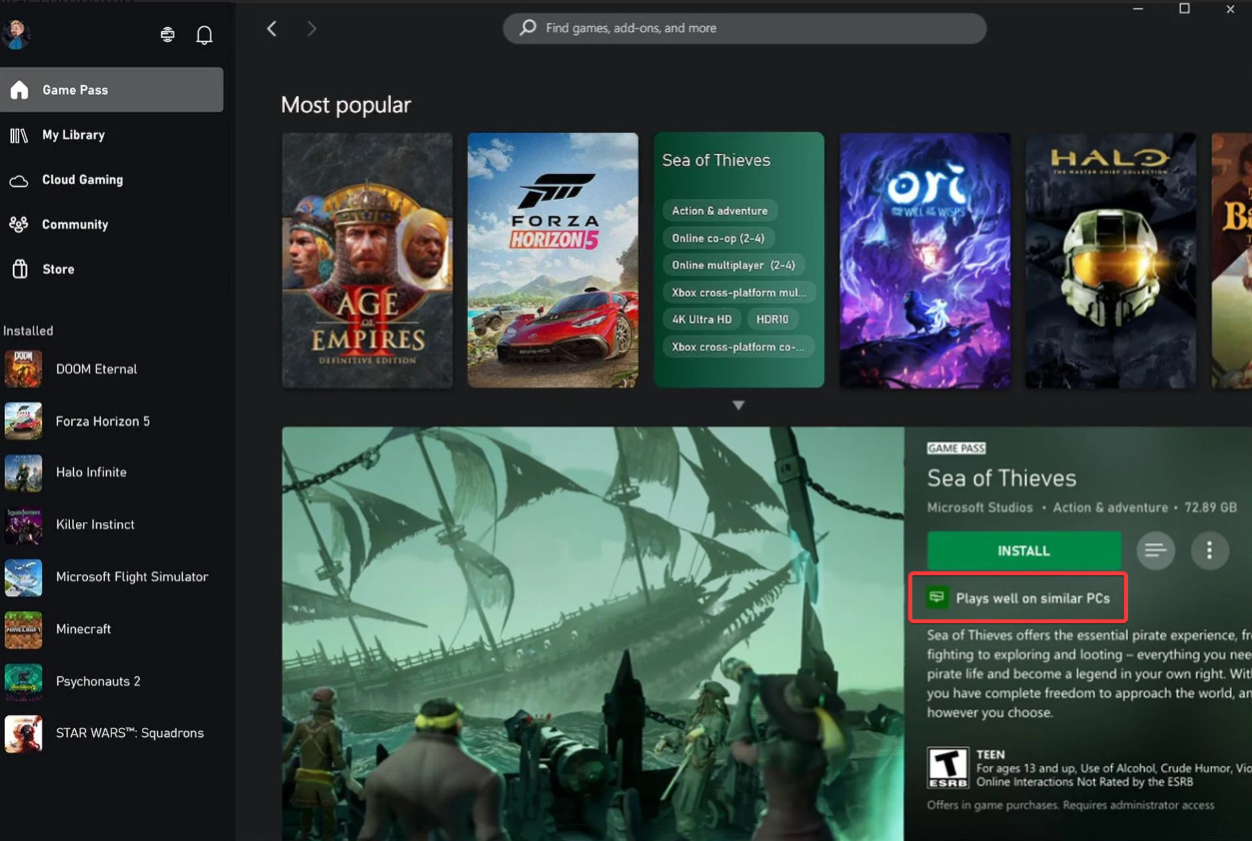Open the profile avatar menu
The height and width of the screenshot is (841, 1252).
tap(19, 34)
